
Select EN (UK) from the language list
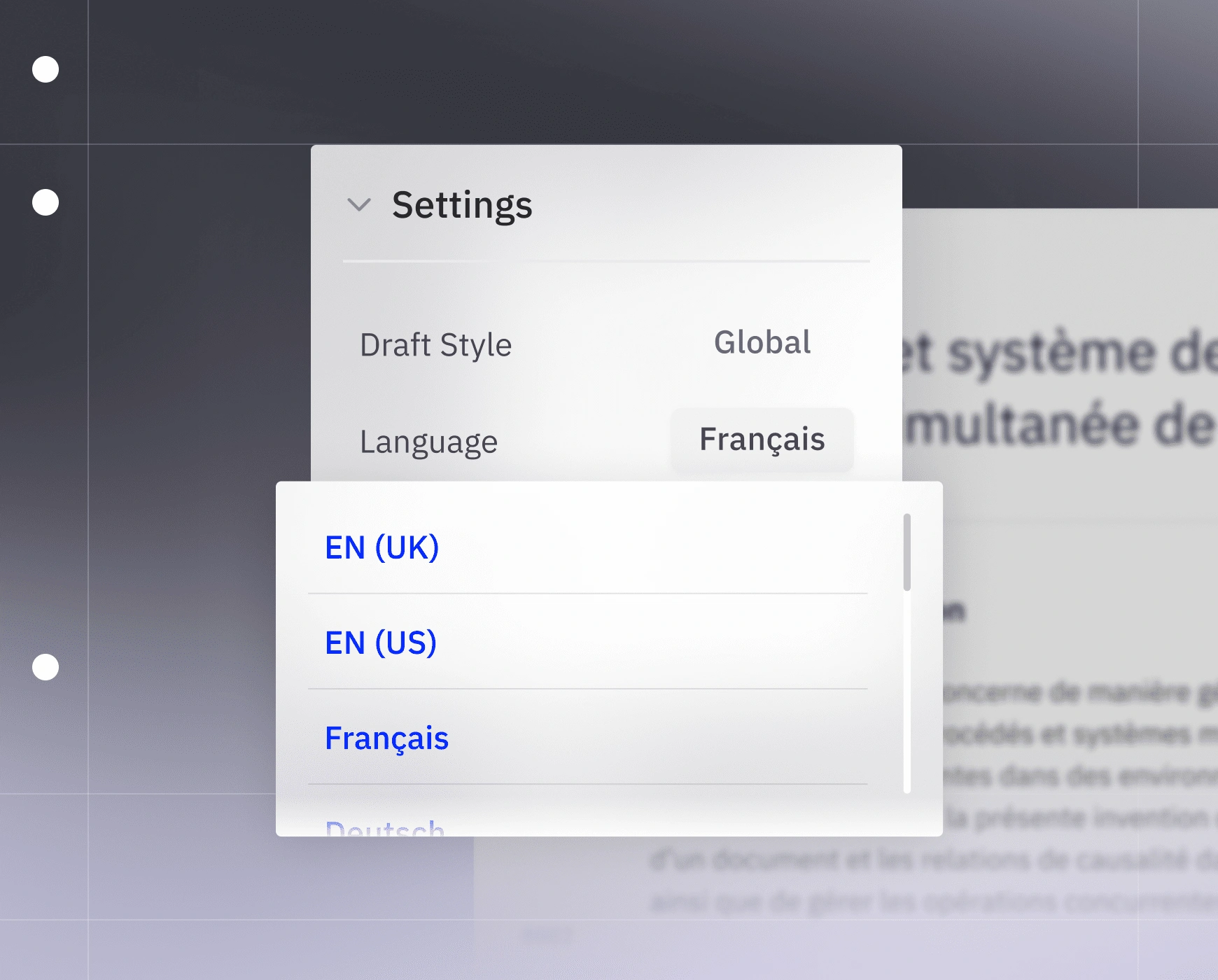(587, 547)
